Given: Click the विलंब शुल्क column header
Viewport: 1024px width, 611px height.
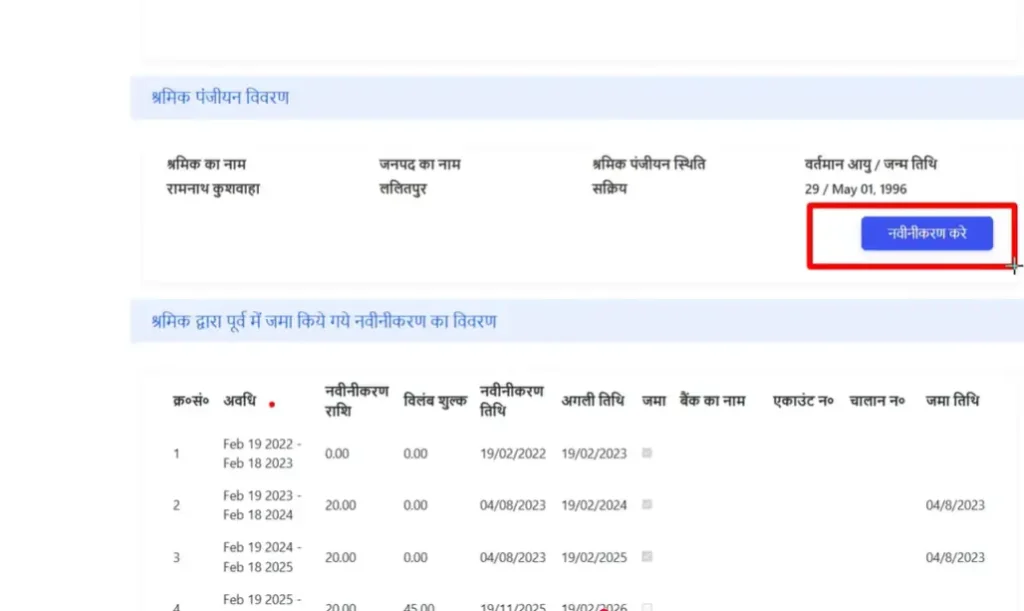Looking at the screenshot, I should pos(436,399).
